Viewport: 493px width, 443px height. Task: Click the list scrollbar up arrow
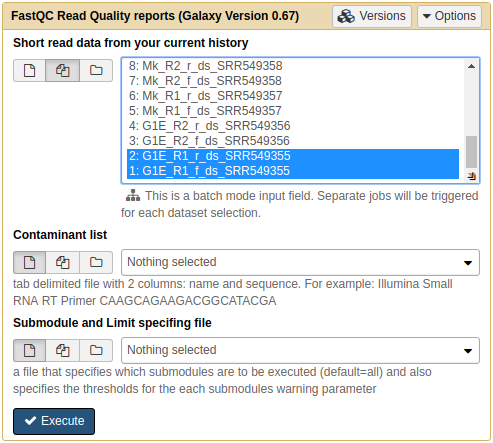(471, 66)
